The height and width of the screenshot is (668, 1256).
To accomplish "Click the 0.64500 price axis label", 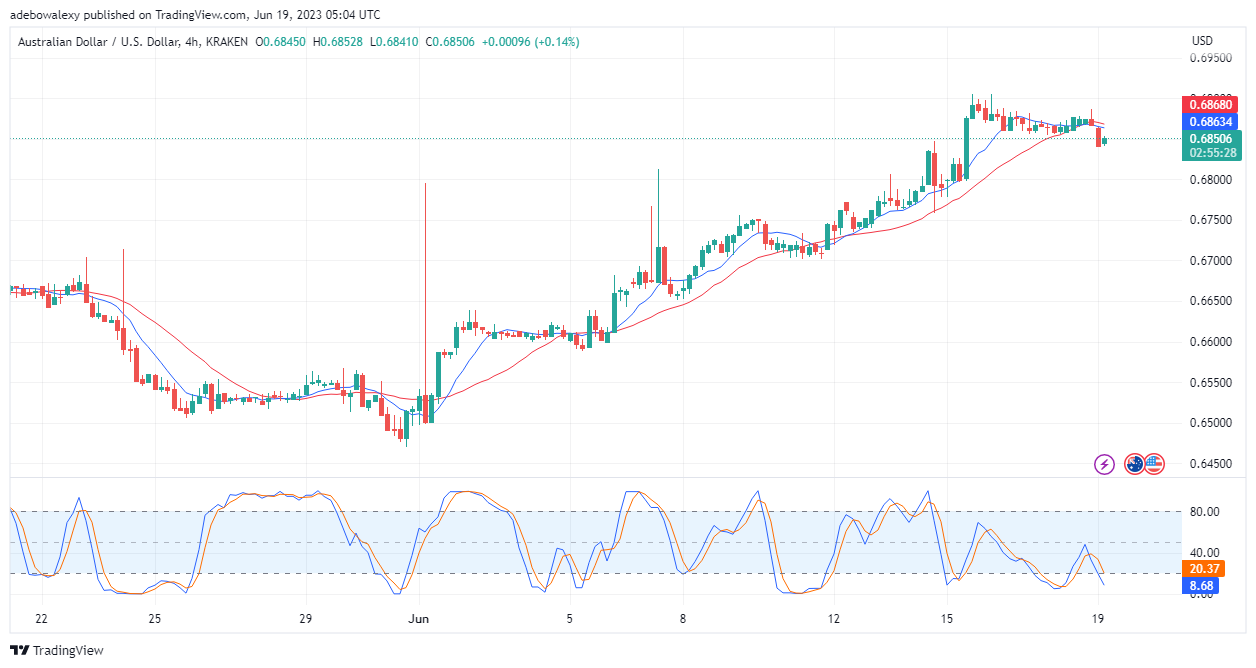I will pyautogui.click(x=1210, y=464).
